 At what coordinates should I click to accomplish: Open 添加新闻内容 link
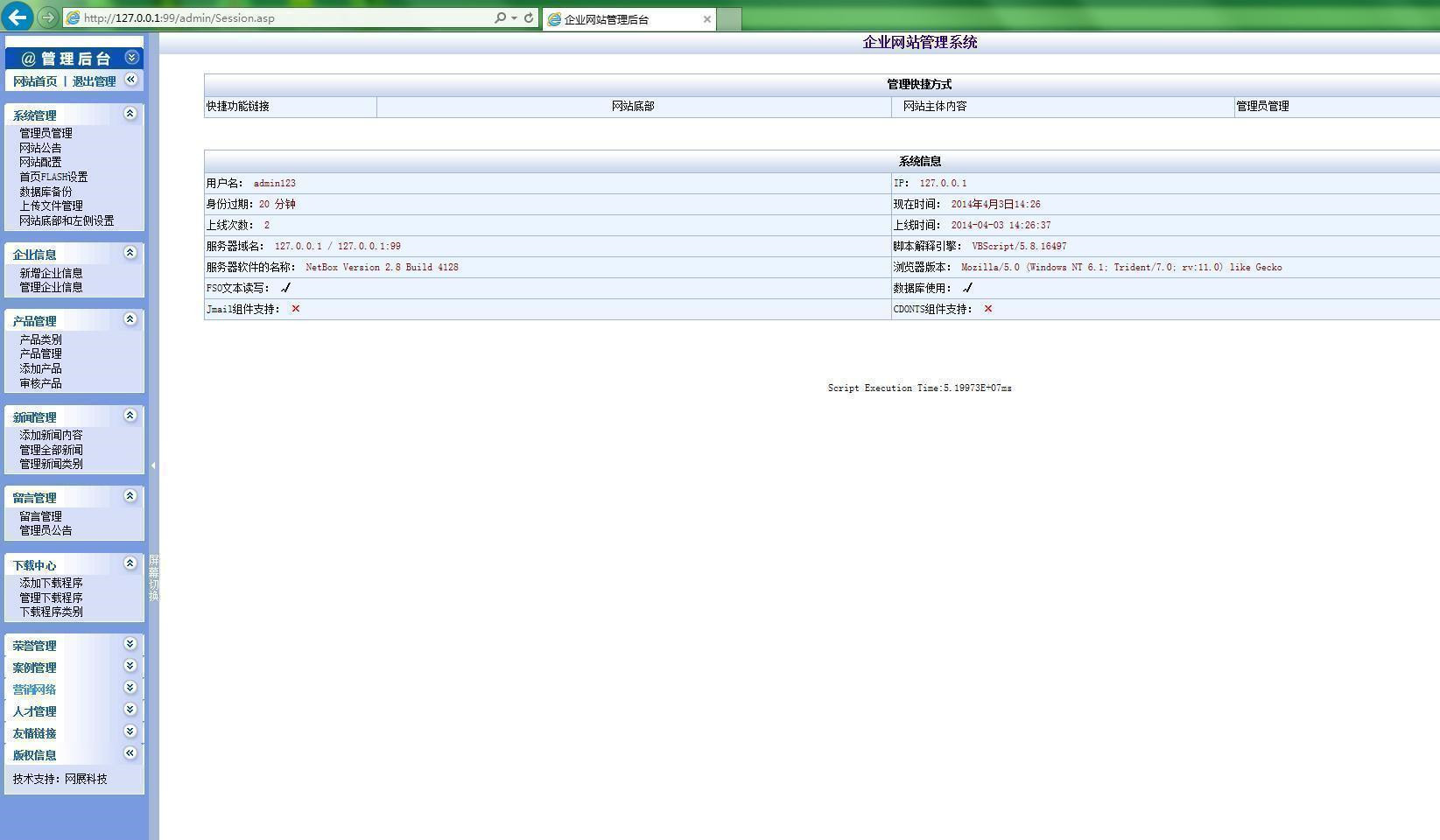pyautogui.click(x=51, y=435)
